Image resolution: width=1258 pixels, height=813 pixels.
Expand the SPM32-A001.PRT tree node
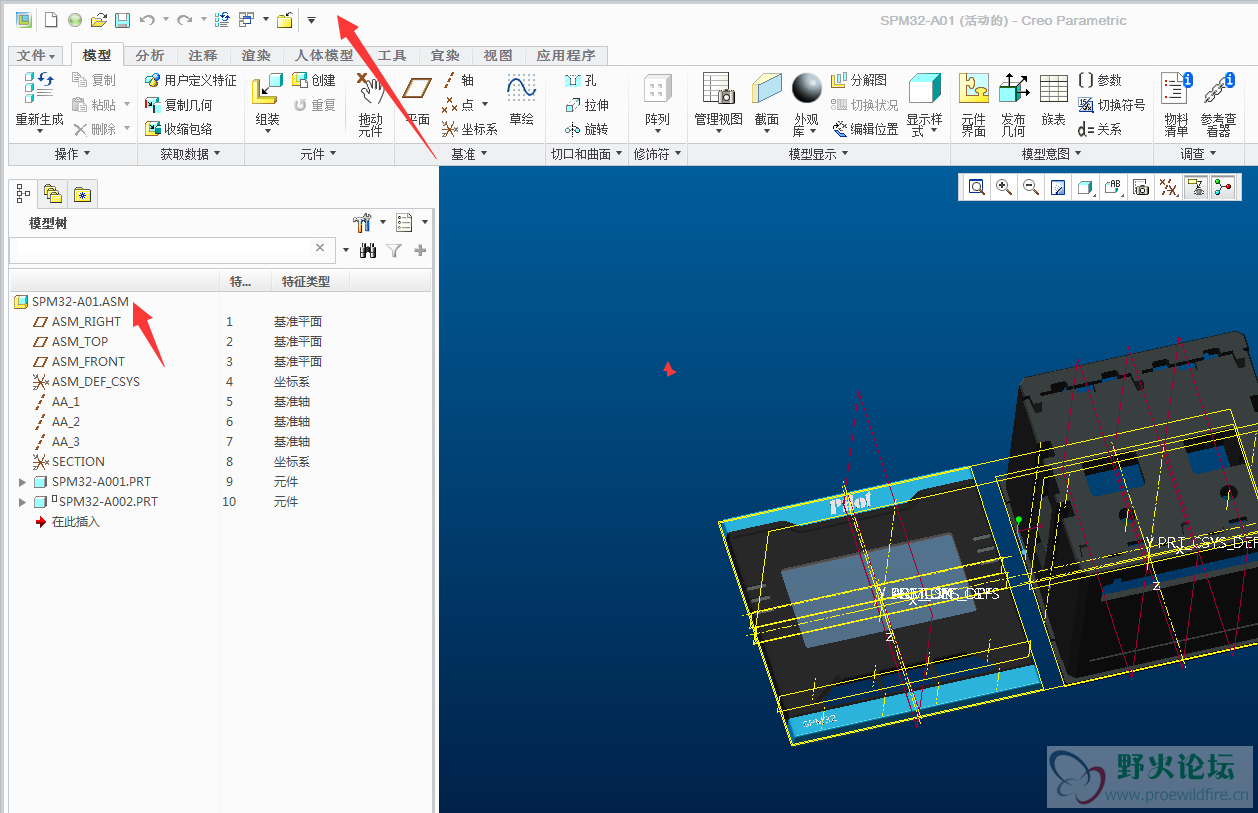(23, 482)
